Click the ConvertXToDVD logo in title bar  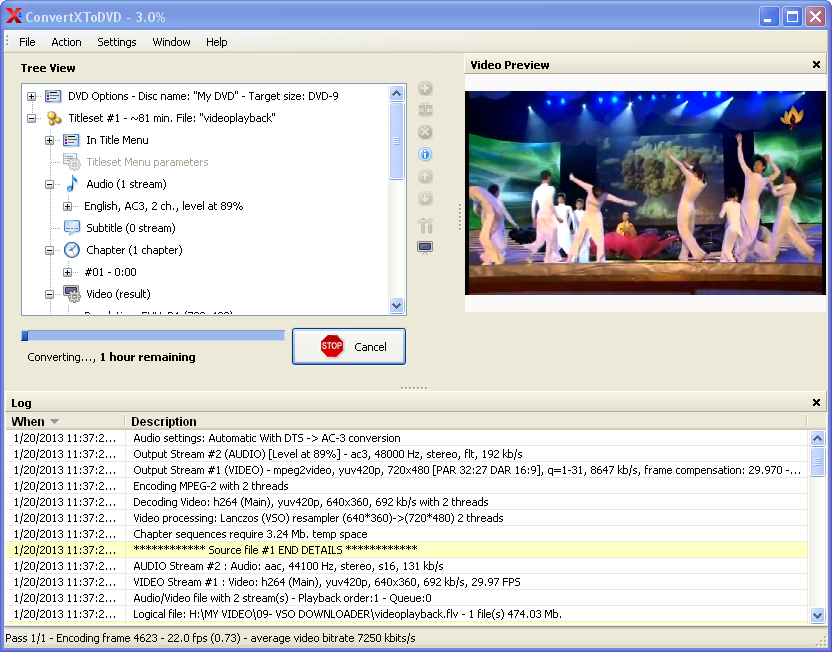tap(14, 16)
